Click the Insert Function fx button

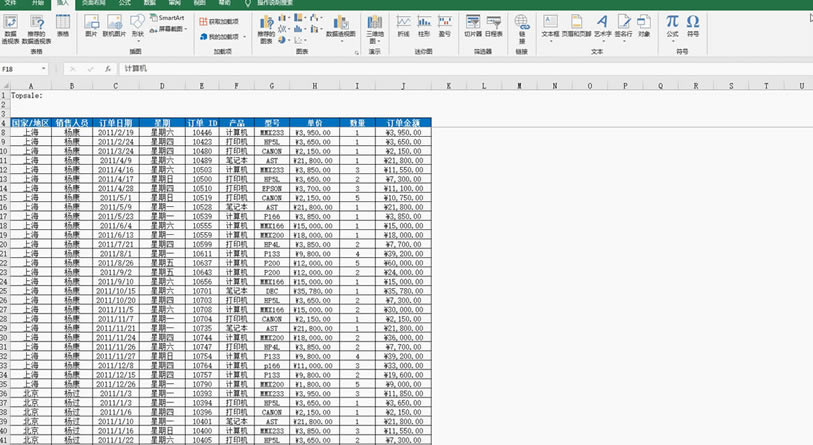[107, 68]
